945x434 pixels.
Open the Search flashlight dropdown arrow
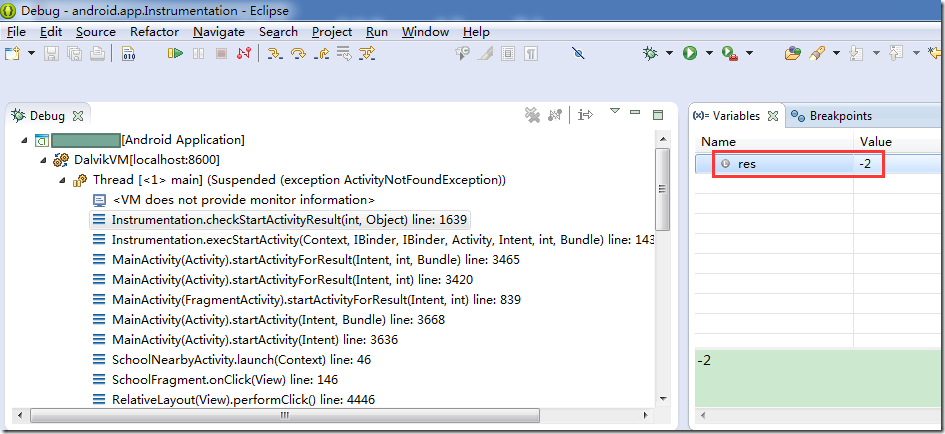[836, 54]
